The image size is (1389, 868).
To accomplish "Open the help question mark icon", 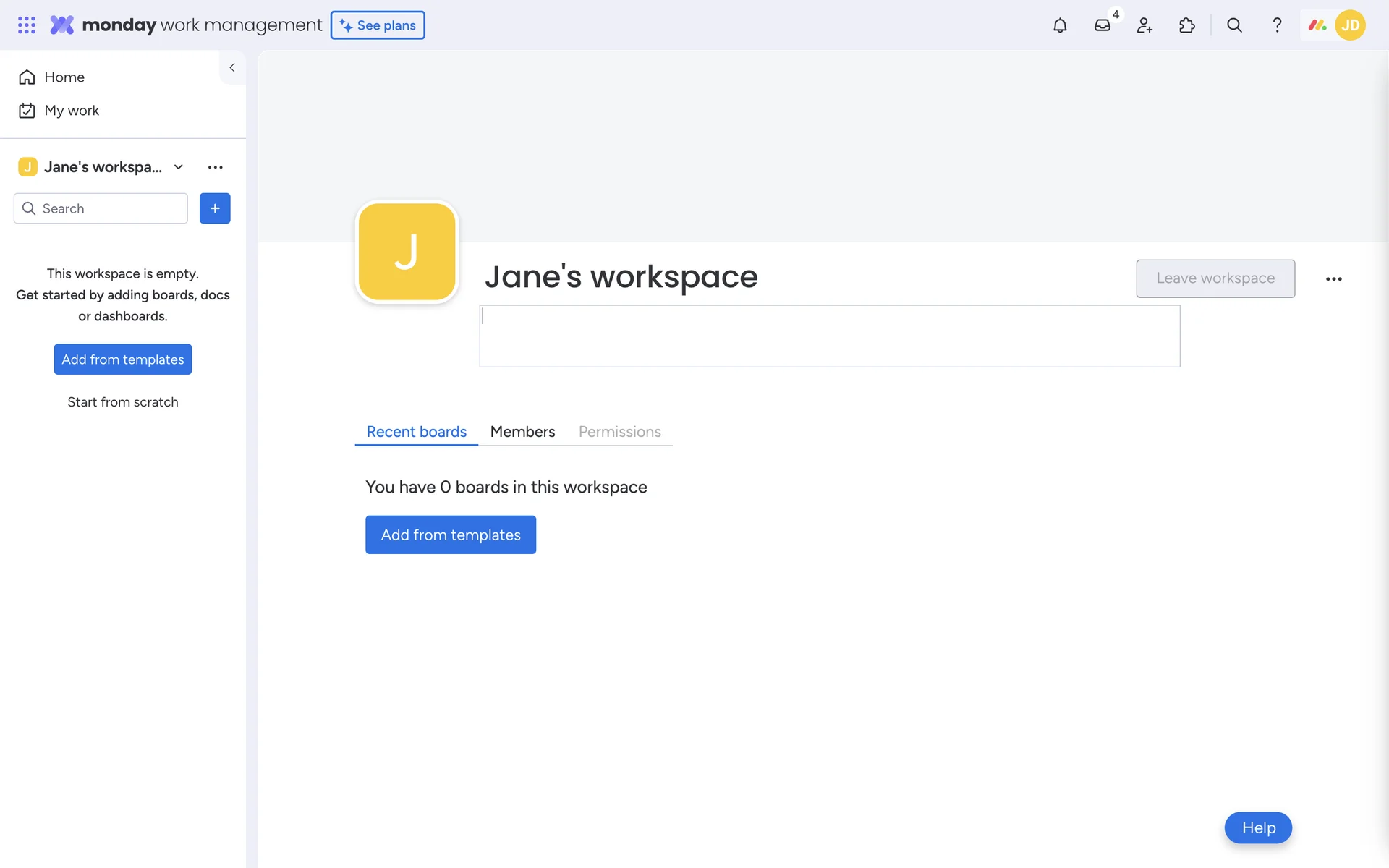I will click(1277, 25).
